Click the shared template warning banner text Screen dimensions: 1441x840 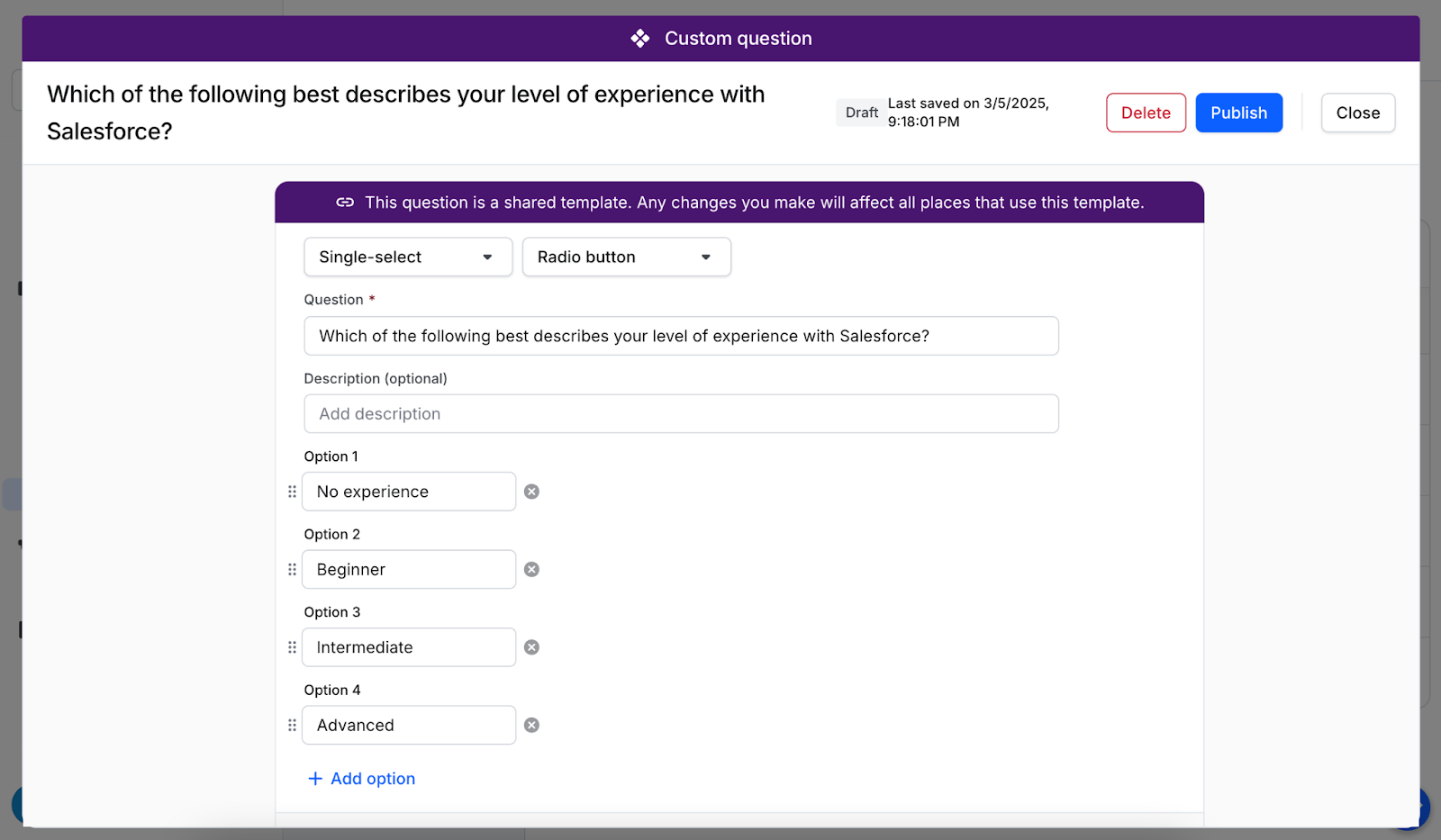(755, 203)
